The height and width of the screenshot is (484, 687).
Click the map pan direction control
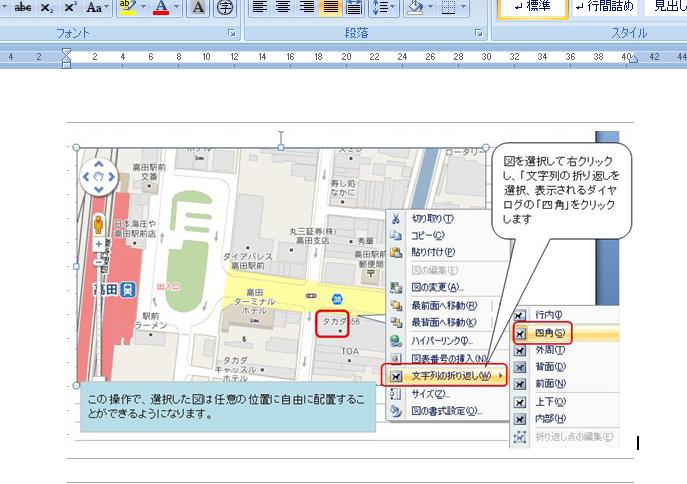99,177
